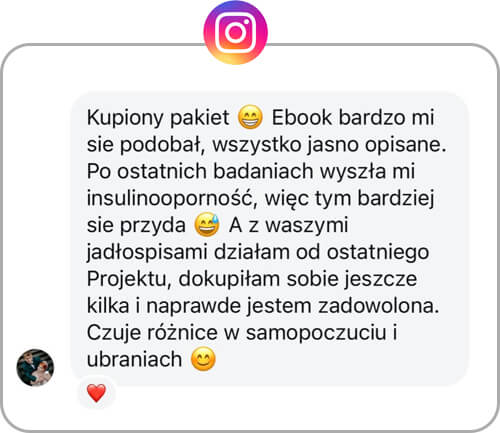Image resolution: width=500 pixels, height=433 pixels.
Task: Click the smiling emoji after 'ubraniach'
Action: [203, 359]
